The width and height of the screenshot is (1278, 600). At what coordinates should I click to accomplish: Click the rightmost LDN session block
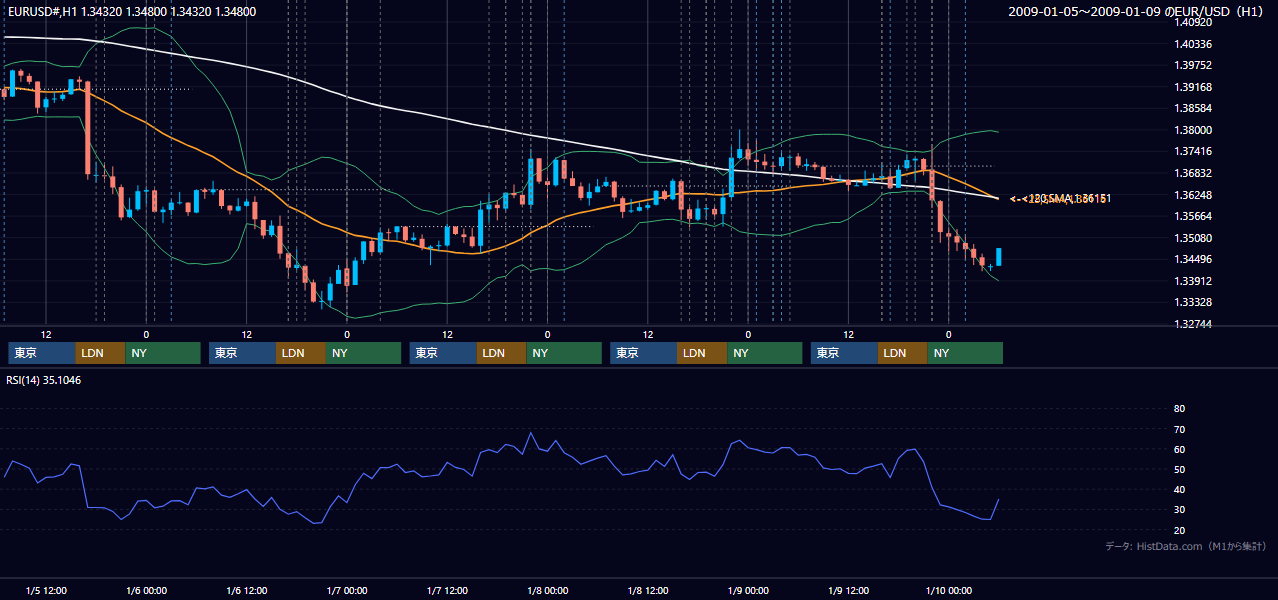(903, 353)
